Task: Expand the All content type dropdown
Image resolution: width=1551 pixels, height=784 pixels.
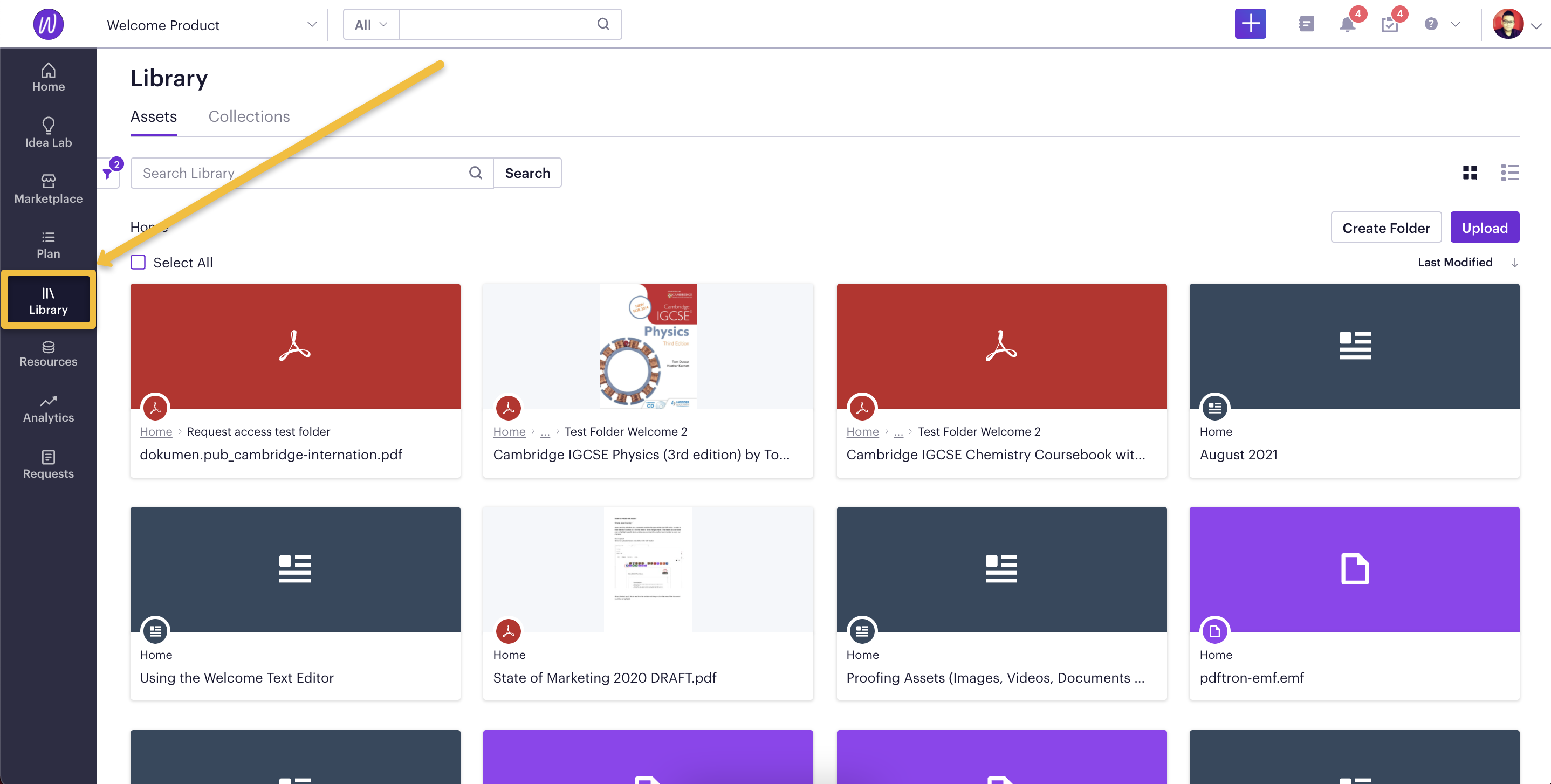Action: click(x=370, y=24)
